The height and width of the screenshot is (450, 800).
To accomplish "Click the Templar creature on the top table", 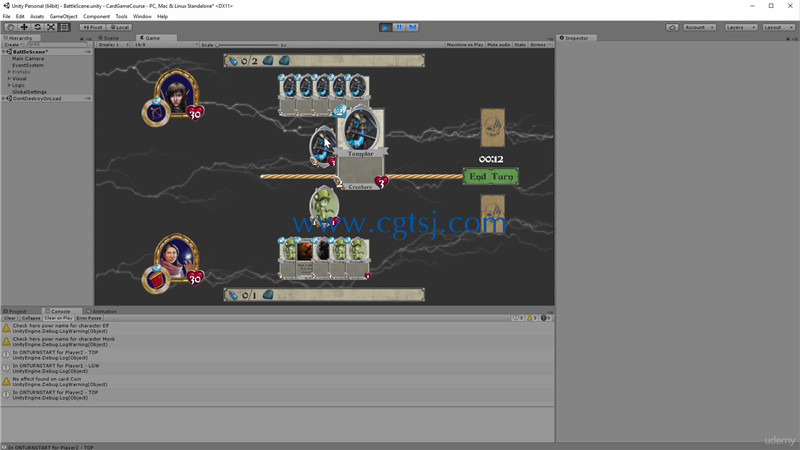I will coord(321,146).
